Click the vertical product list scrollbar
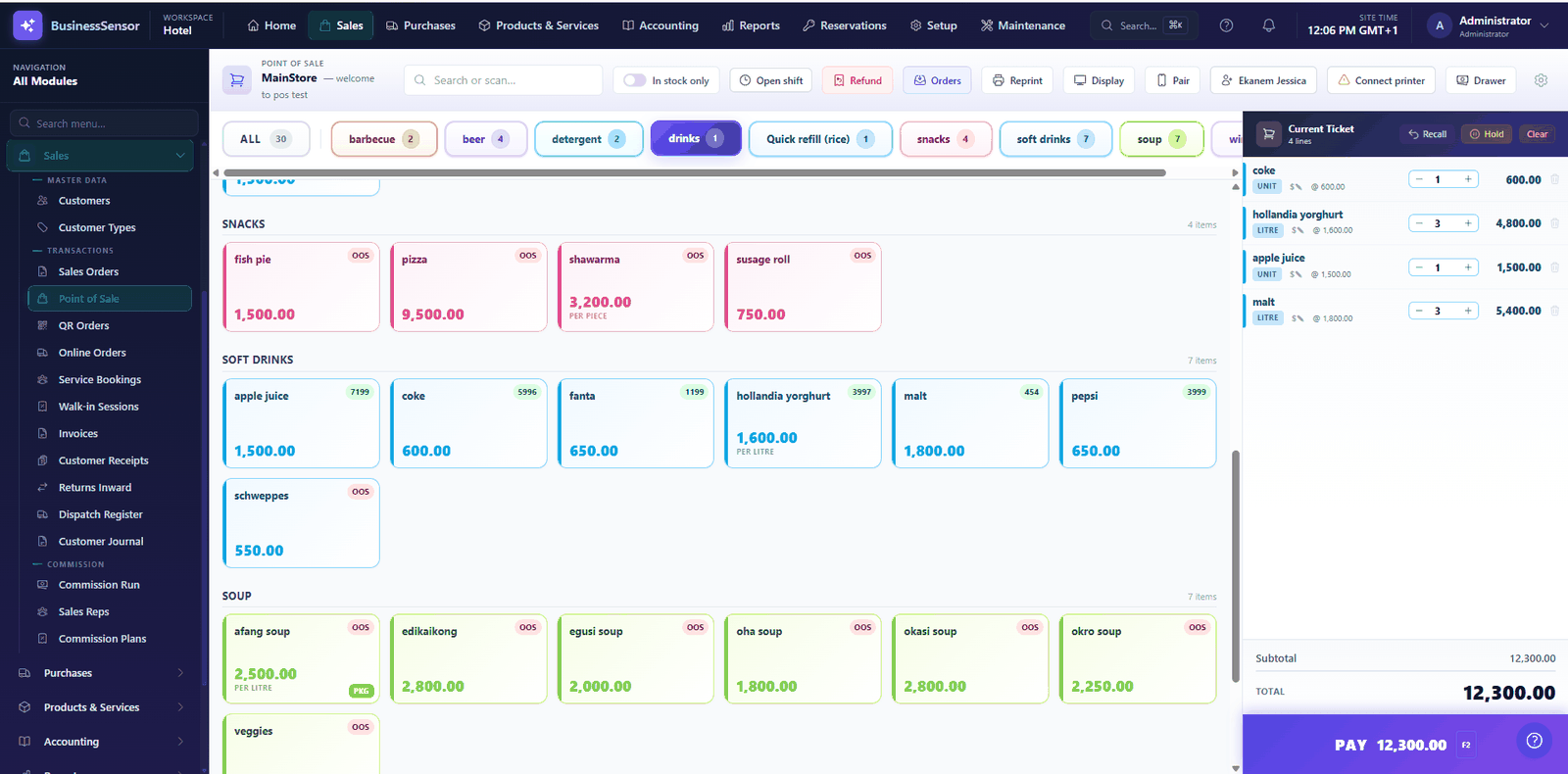The image size is (1568, 774). tap(1235, 566)
